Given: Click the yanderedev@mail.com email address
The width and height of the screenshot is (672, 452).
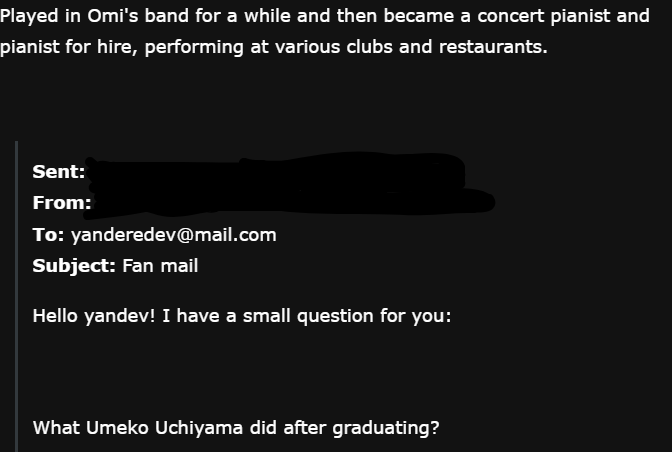Looking at the screenshot, I should pos(173,235).
